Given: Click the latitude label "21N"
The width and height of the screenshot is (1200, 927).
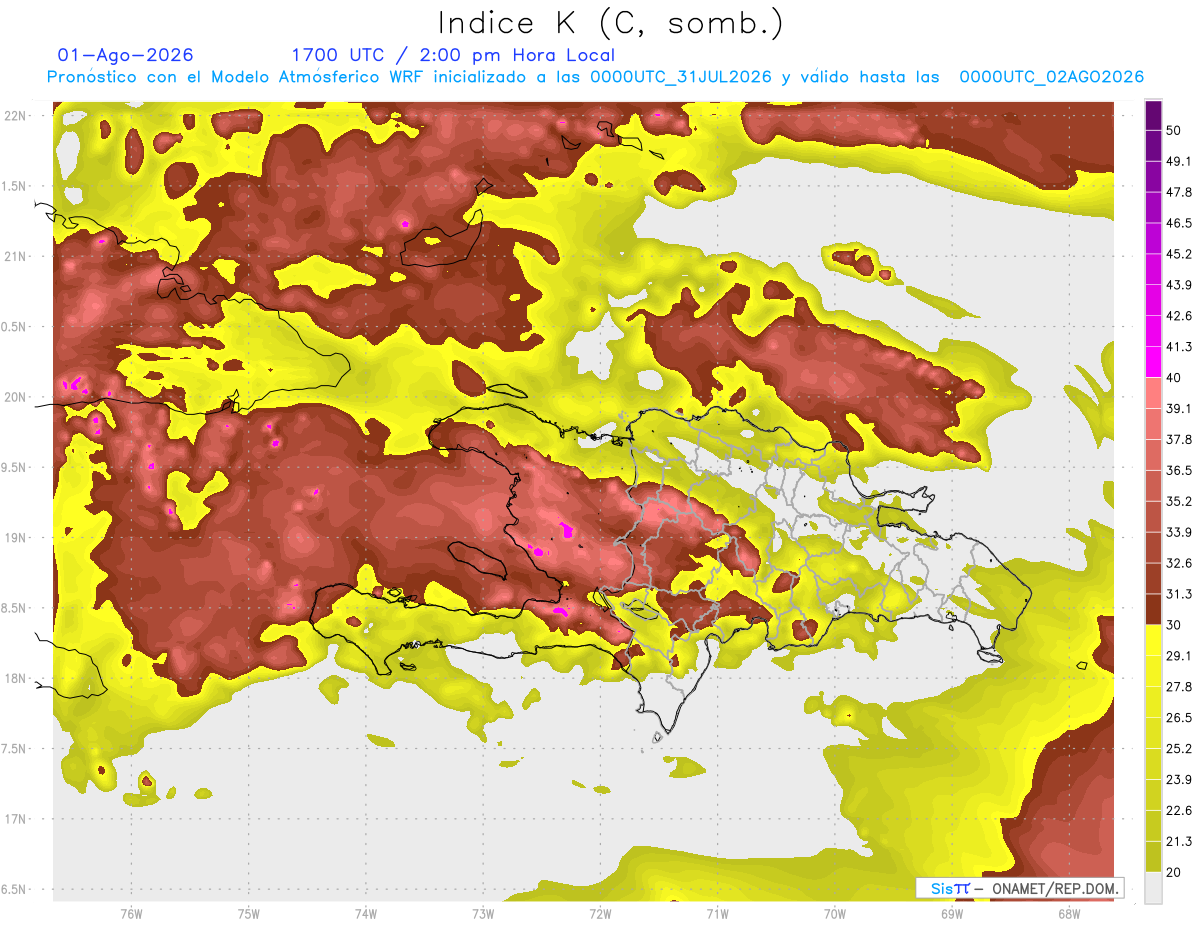Looking at the screenshot, I should coord(15,256).
